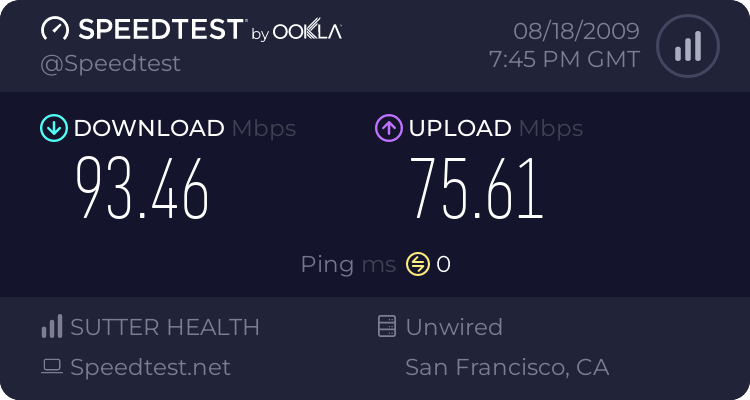
Task: Open the Speedtest.net link
Action: (150, 367)
